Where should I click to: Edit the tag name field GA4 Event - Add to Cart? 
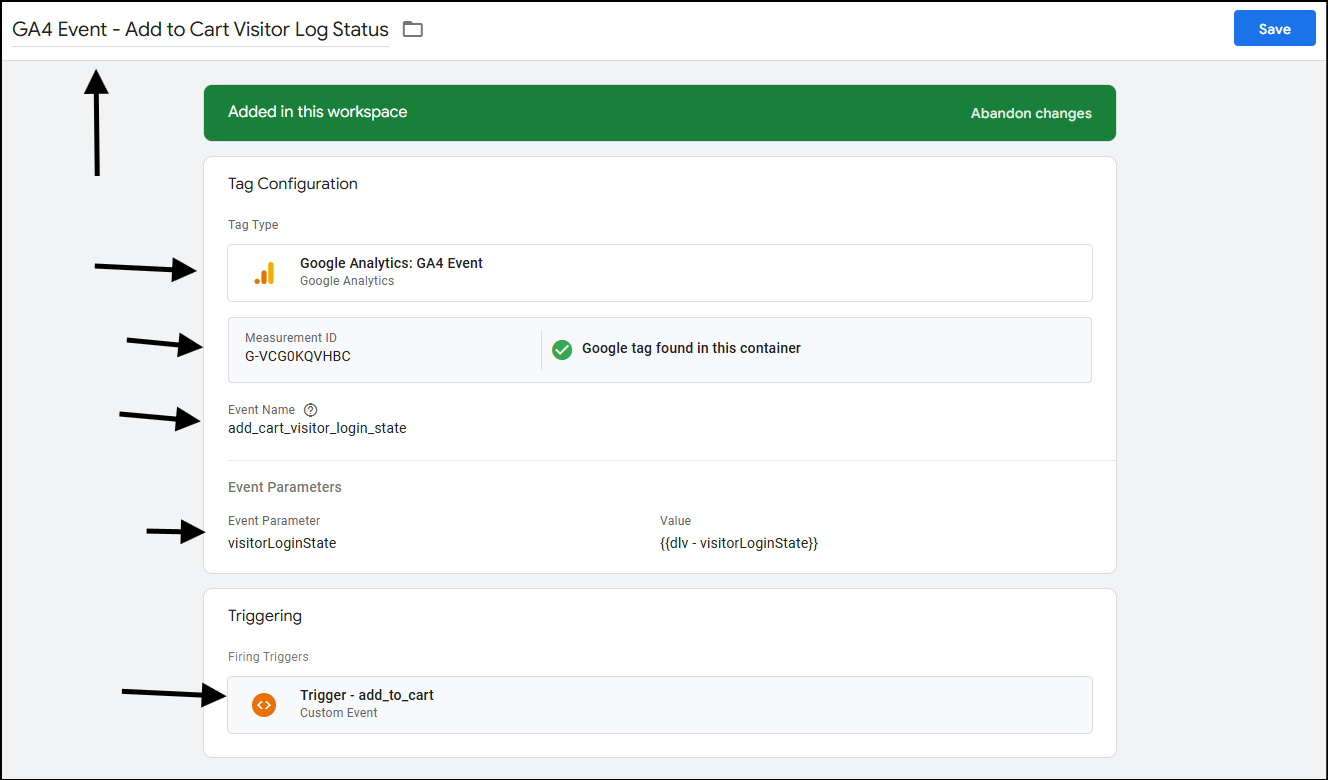pos(200,29)
